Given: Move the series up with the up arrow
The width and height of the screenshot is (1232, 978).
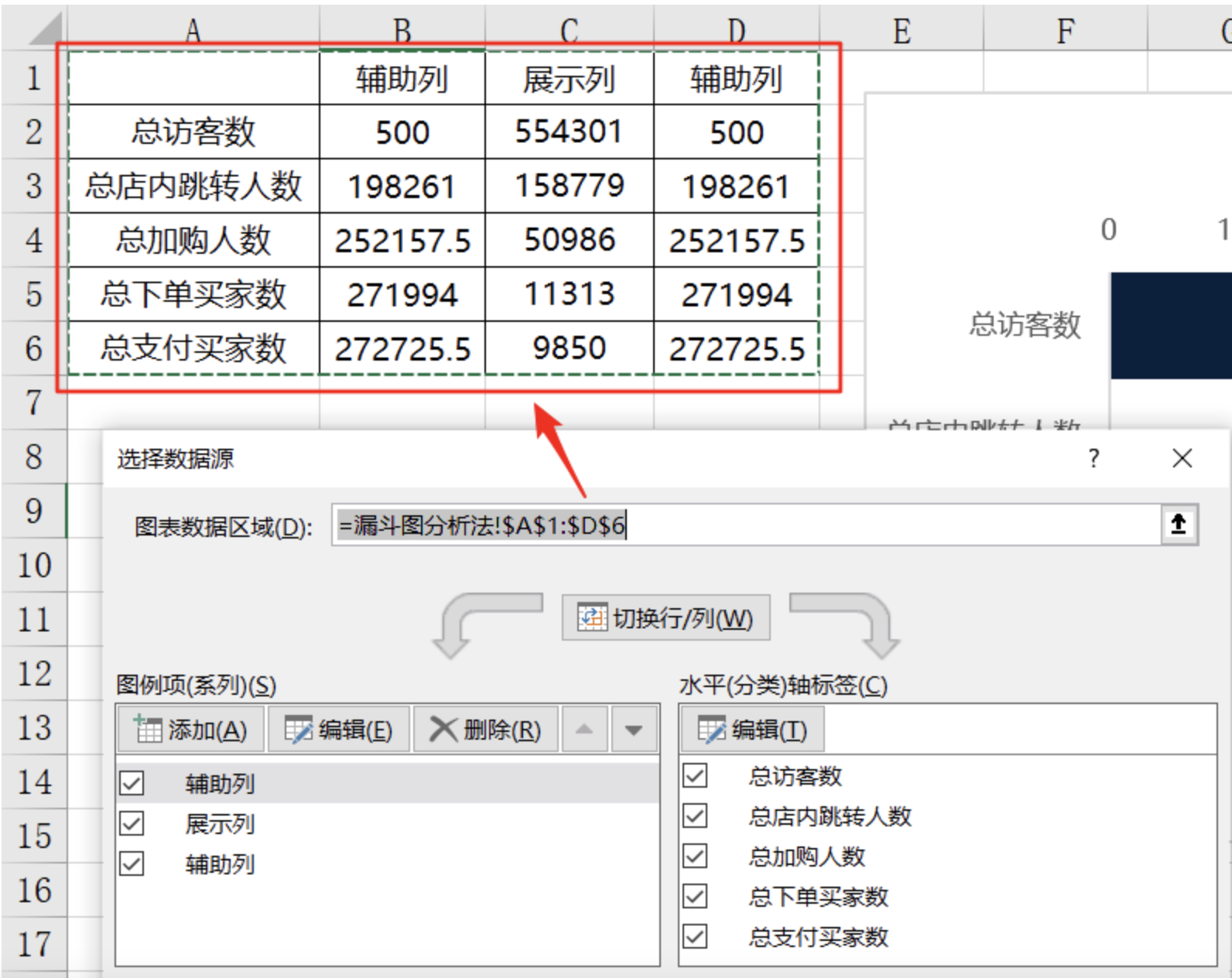Looking at the screenshot, I should (584, 730).
